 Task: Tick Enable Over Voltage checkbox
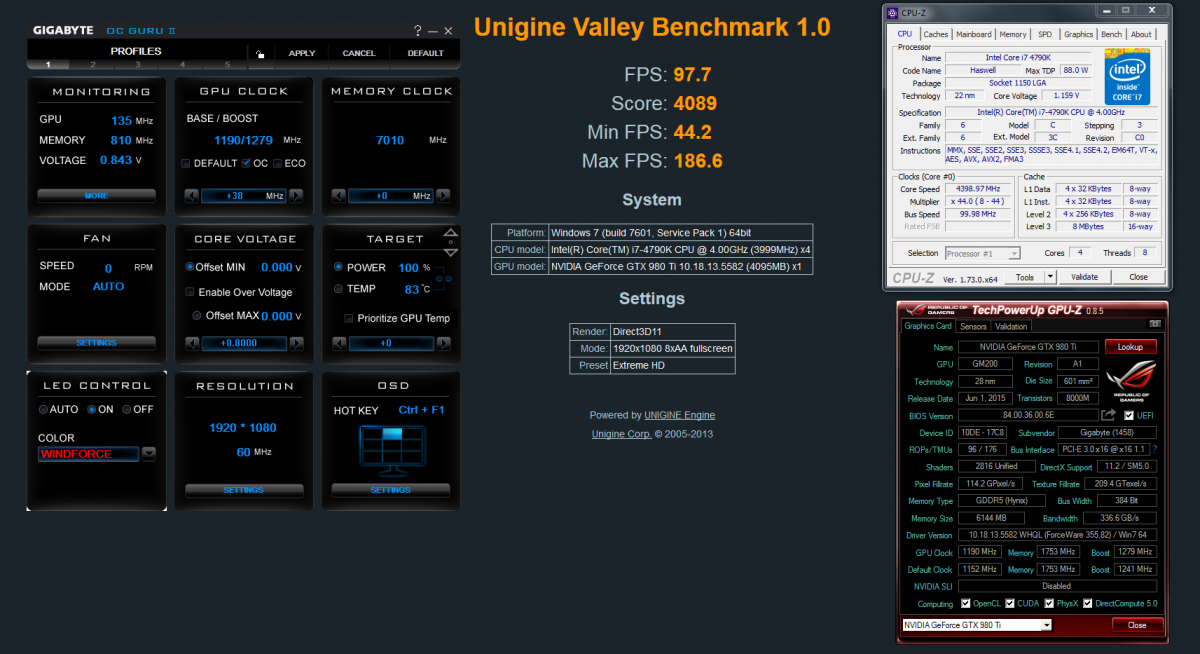pyautogui.click(x=190, y=292)
